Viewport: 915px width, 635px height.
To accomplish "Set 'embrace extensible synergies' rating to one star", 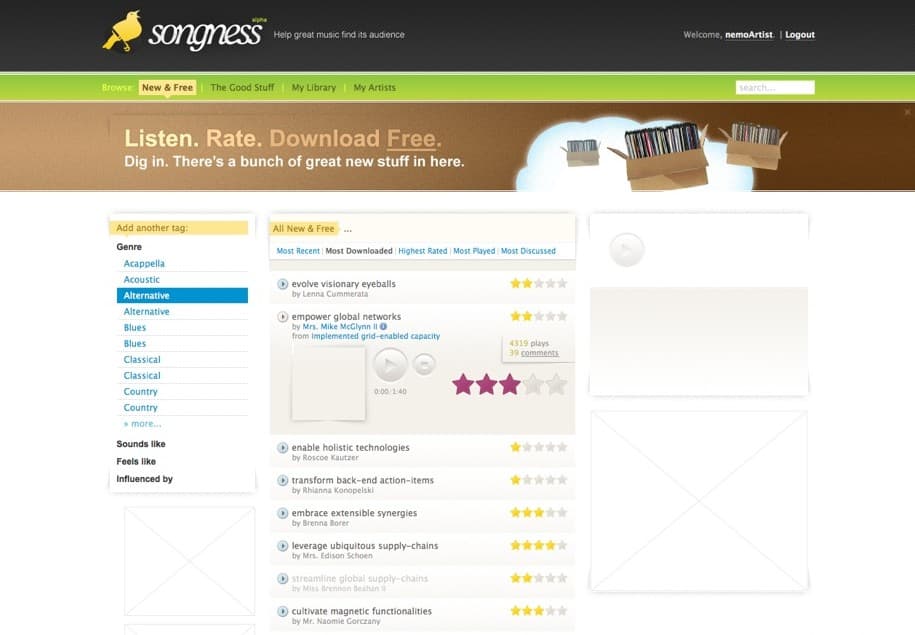I will click(x=515, y=513).
